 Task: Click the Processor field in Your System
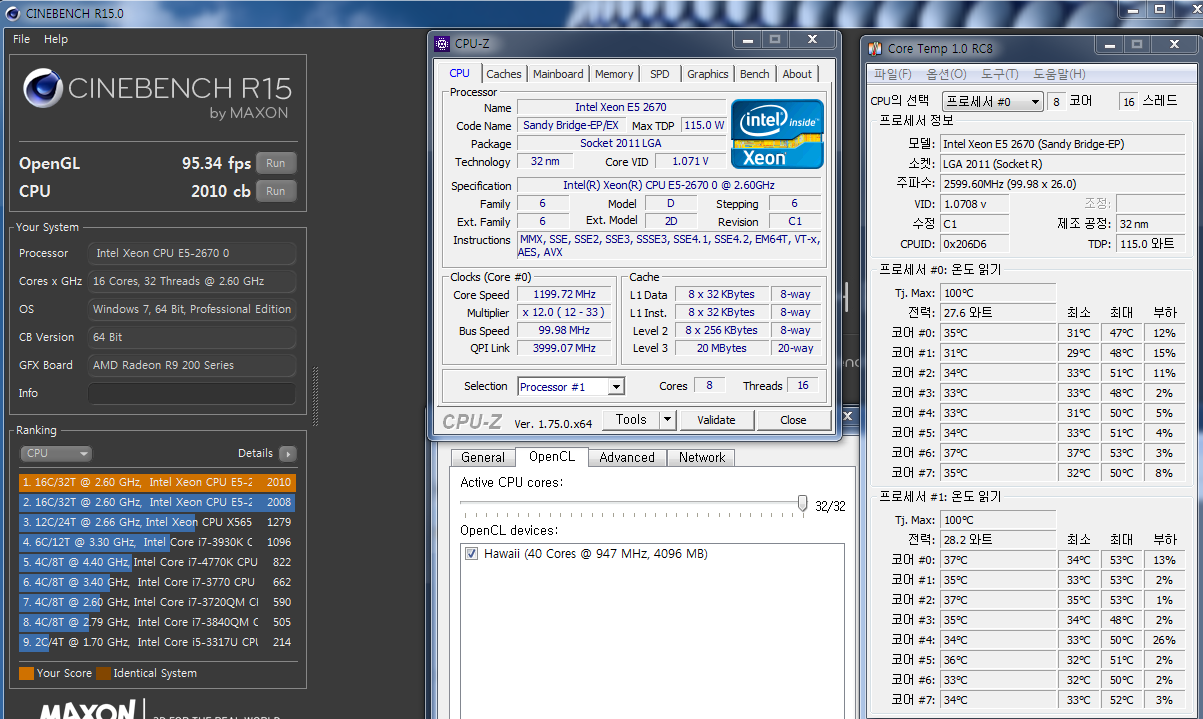coord(192,253)
